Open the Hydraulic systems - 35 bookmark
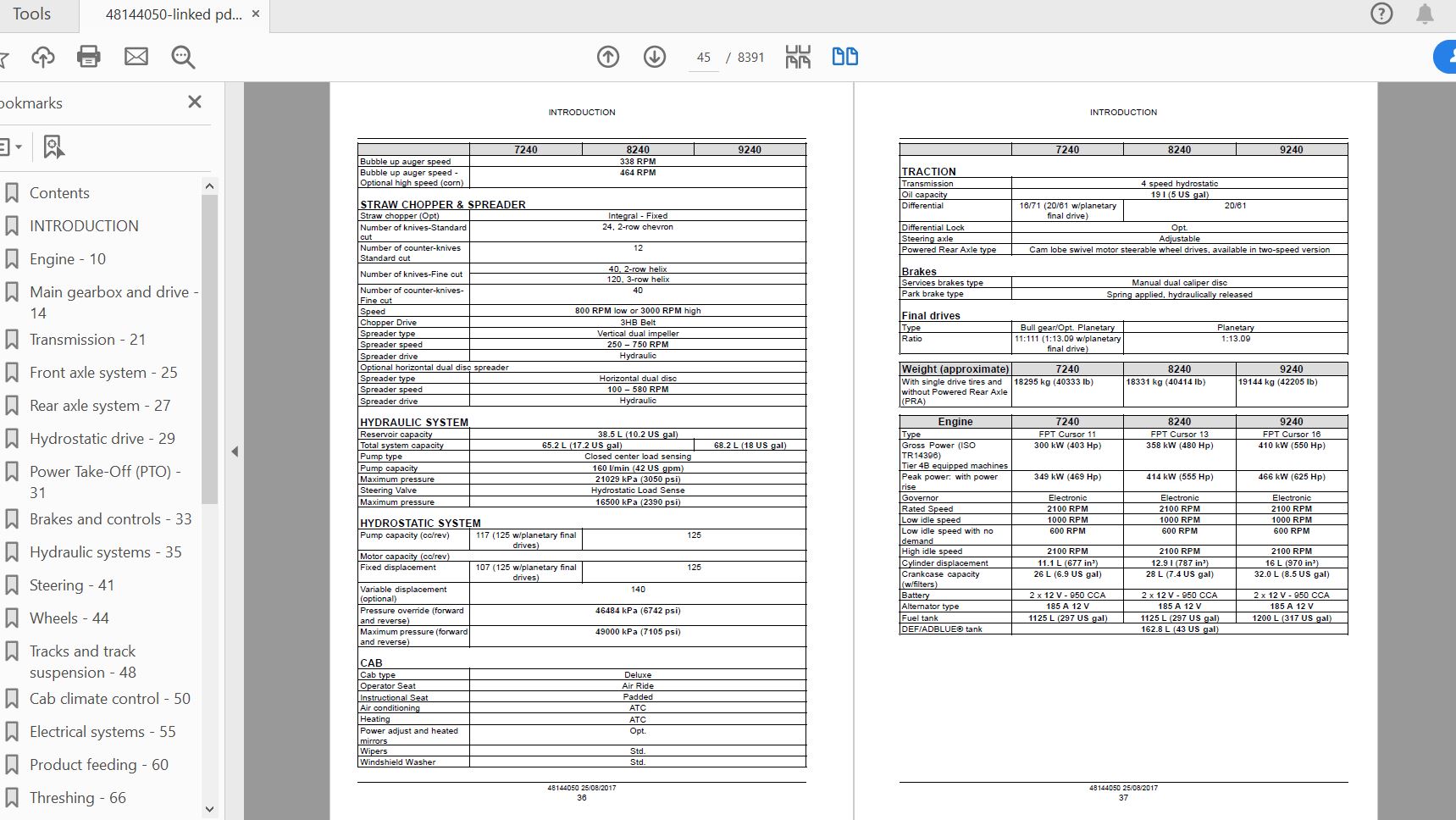 105,552
